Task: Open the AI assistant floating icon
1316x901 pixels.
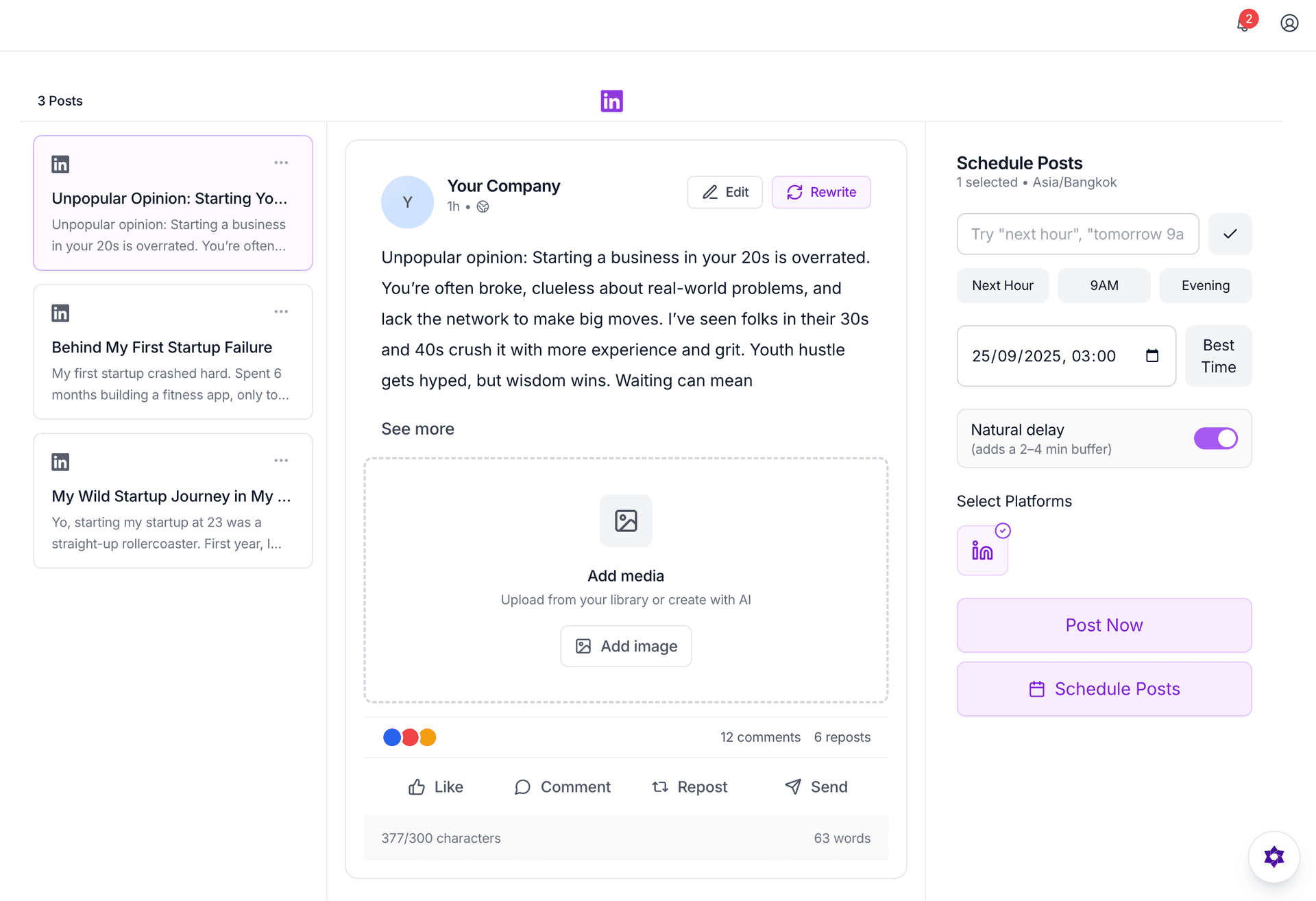Action: tap(1274, 856)
